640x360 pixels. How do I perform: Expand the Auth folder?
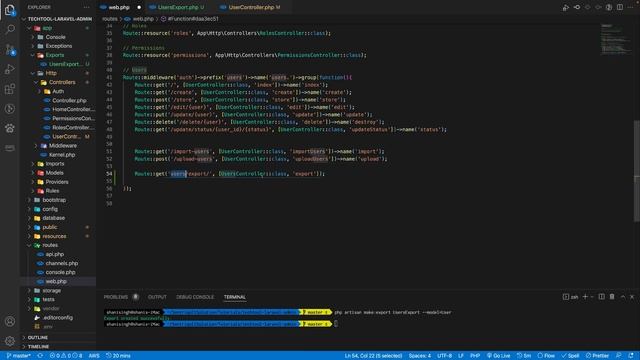(x=59, y=91)
